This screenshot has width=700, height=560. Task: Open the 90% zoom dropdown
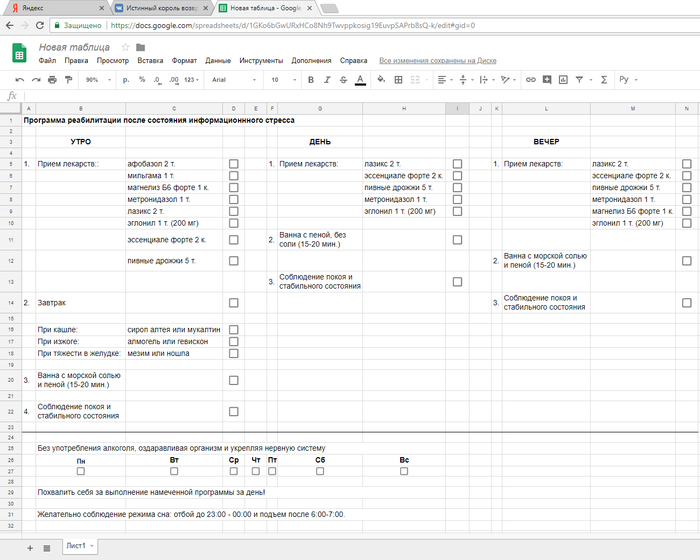pyautogui.click(x=96, y=79)
